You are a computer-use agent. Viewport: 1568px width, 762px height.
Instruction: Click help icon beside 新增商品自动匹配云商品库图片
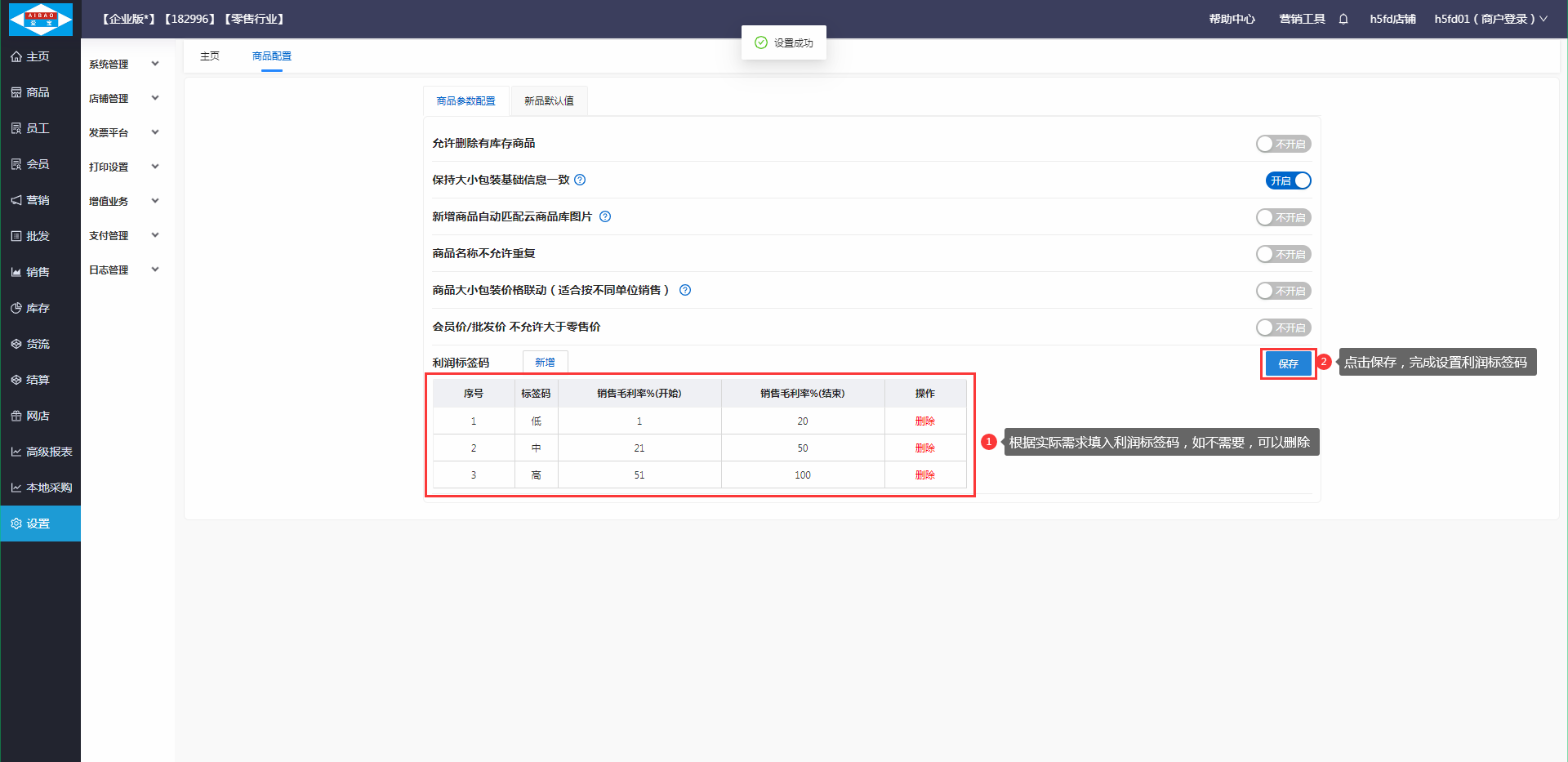click(x=605, y=216)
